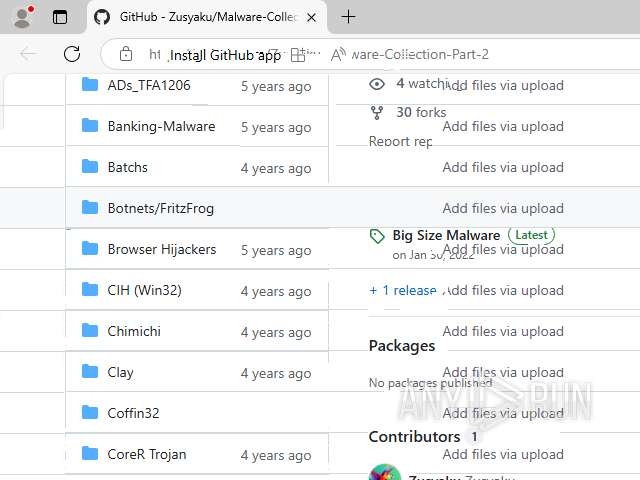The image size is (640, 480).
Task: Open the Big Size Malware release
Action: click(446, 235)
